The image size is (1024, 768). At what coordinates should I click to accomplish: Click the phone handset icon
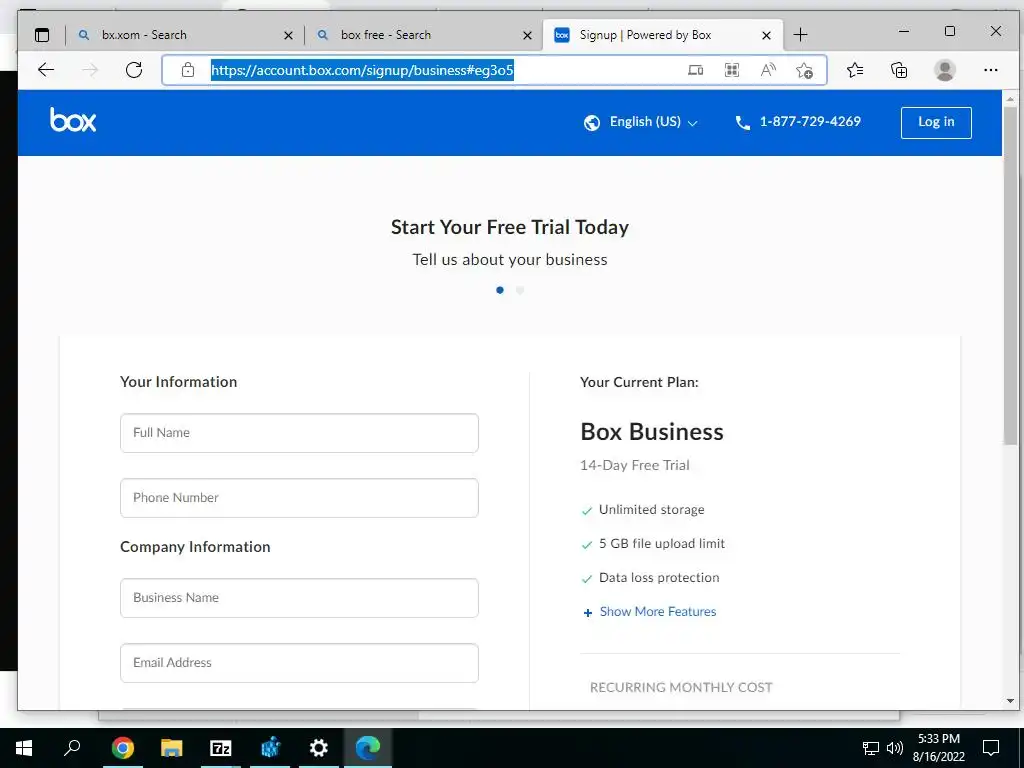pos(743,123)
